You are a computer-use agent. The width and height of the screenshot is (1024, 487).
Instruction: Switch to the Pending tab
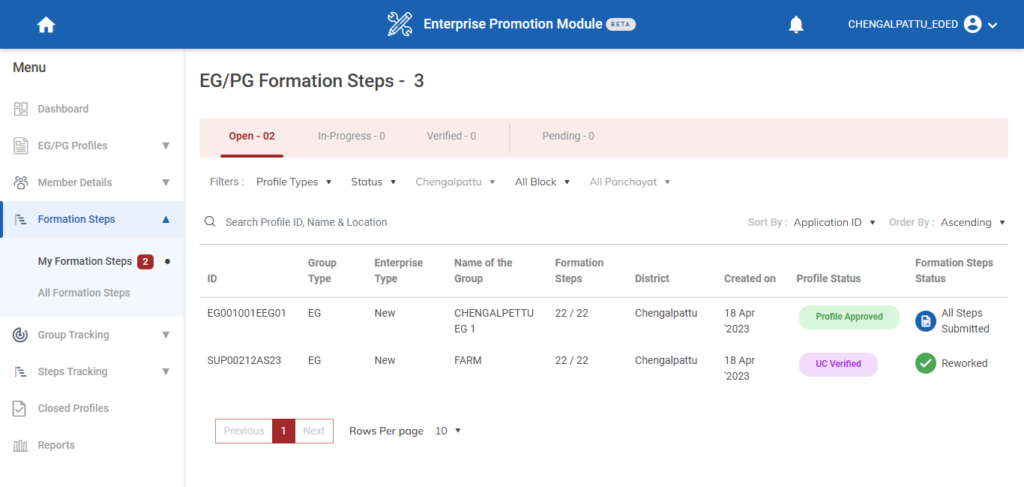(x=568, y=136)
